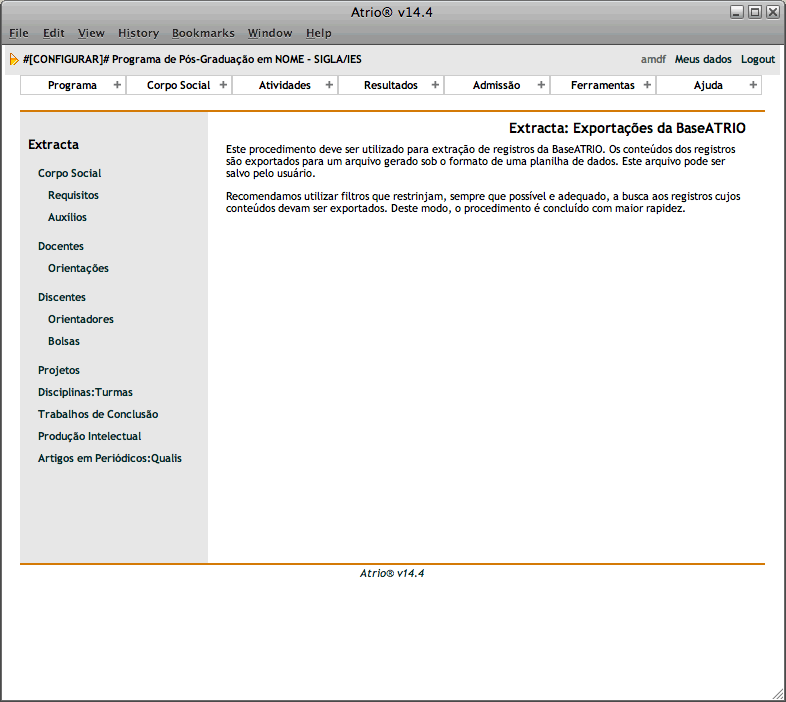Image resolution: width=786 pixels, height=702 pixels.
Task: Select Docentes in Extracta sidebar
Action: pos(61,246)
